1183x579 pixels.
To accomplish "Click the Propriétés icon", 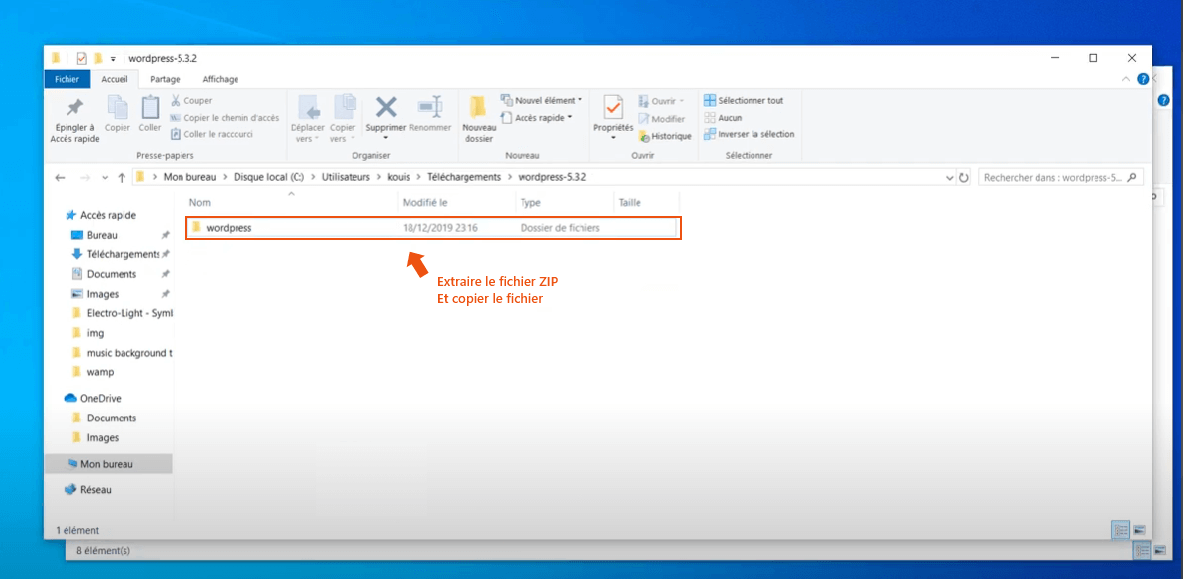I will 613,108.
